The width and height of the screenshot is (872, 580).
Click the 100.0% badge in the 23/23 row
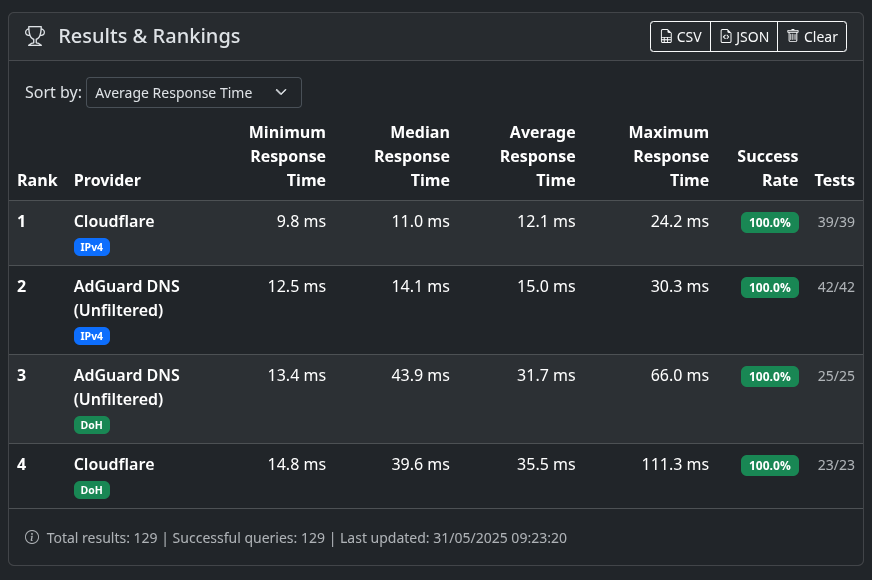[x=770, y=465]
